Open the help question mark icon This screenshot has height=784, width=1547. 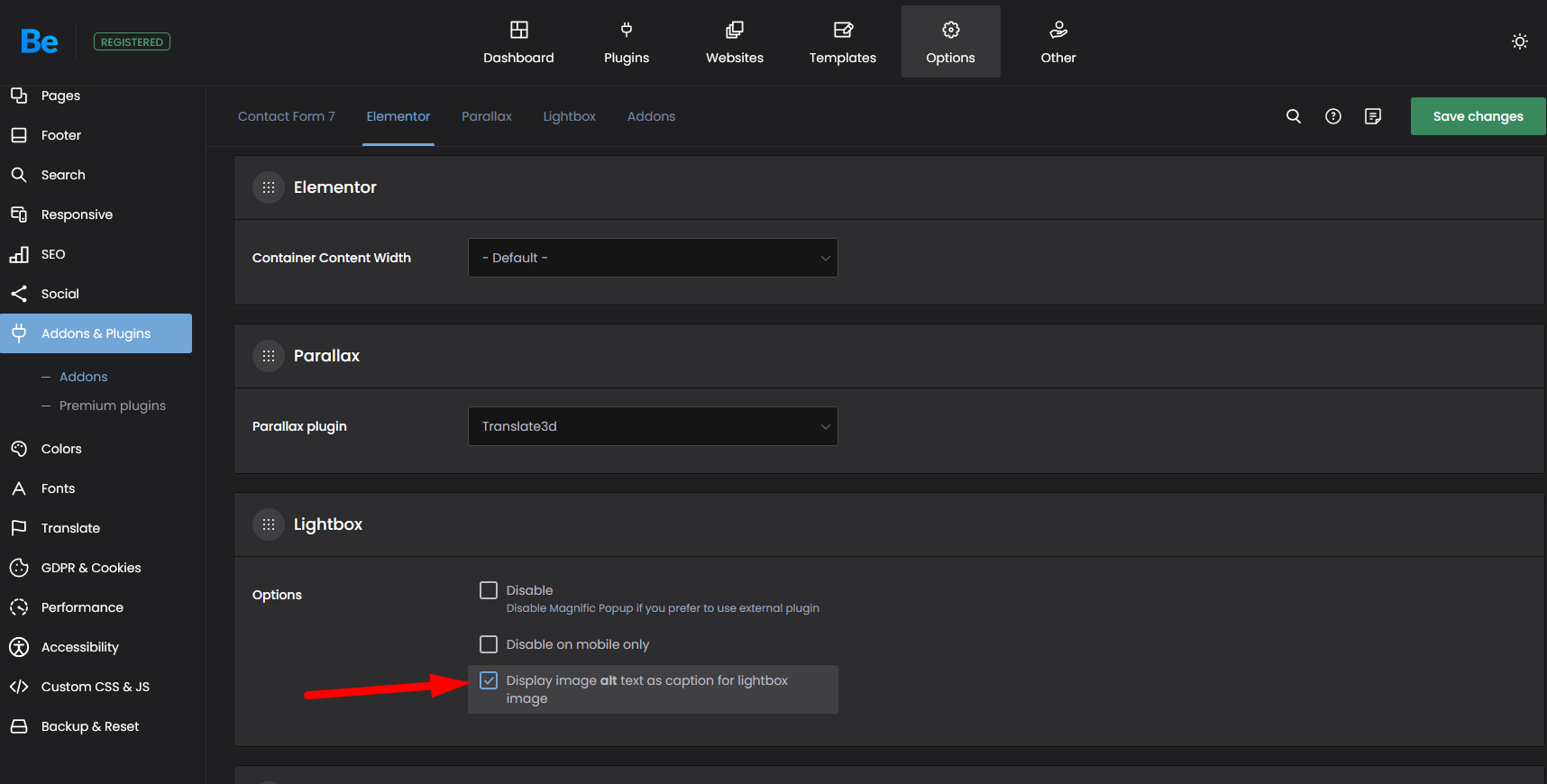pyautogui.click(x=1333, y=116)
